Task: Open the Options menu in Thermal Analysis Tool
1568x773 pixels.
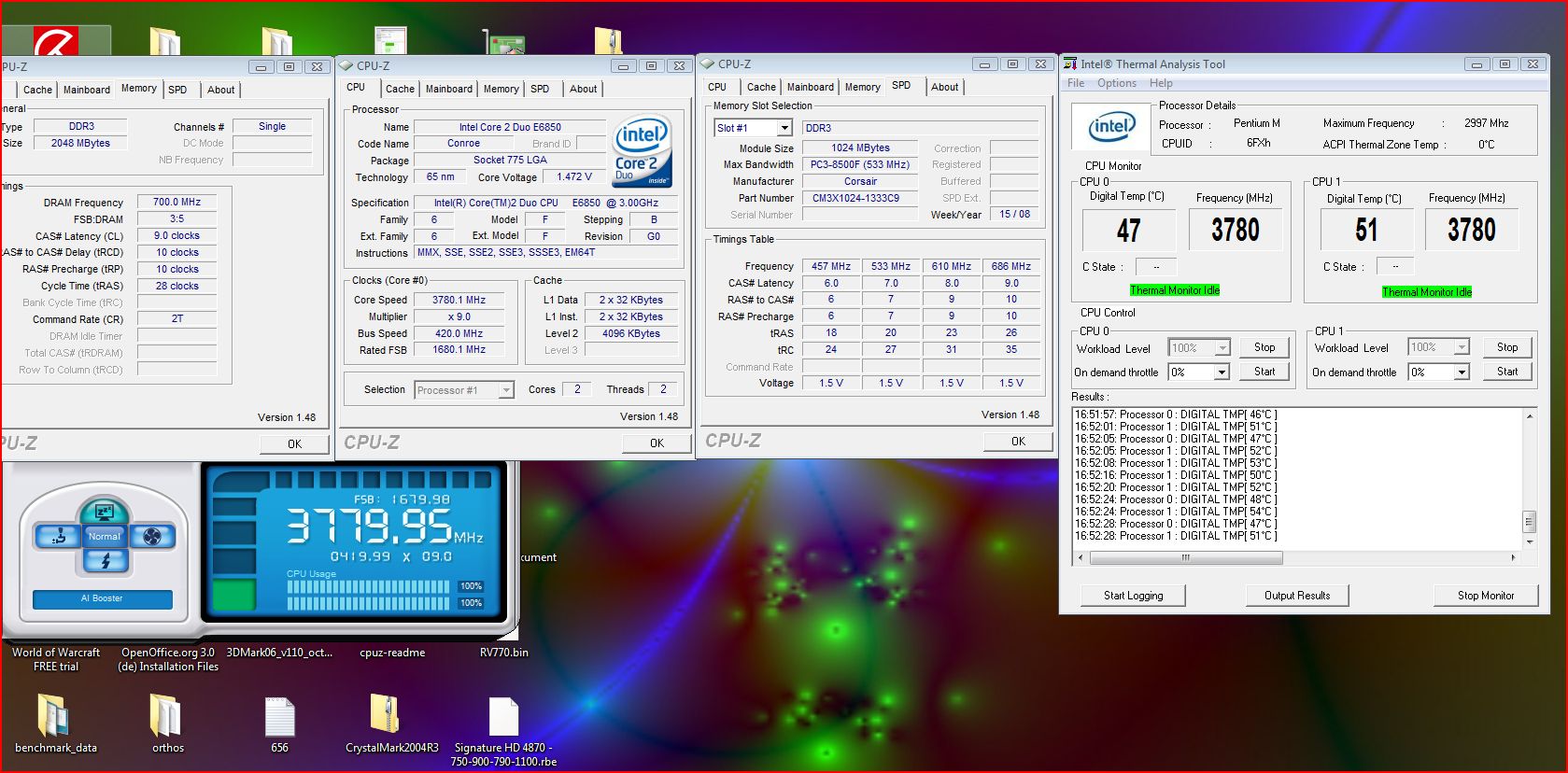Action: (1117, 83)
